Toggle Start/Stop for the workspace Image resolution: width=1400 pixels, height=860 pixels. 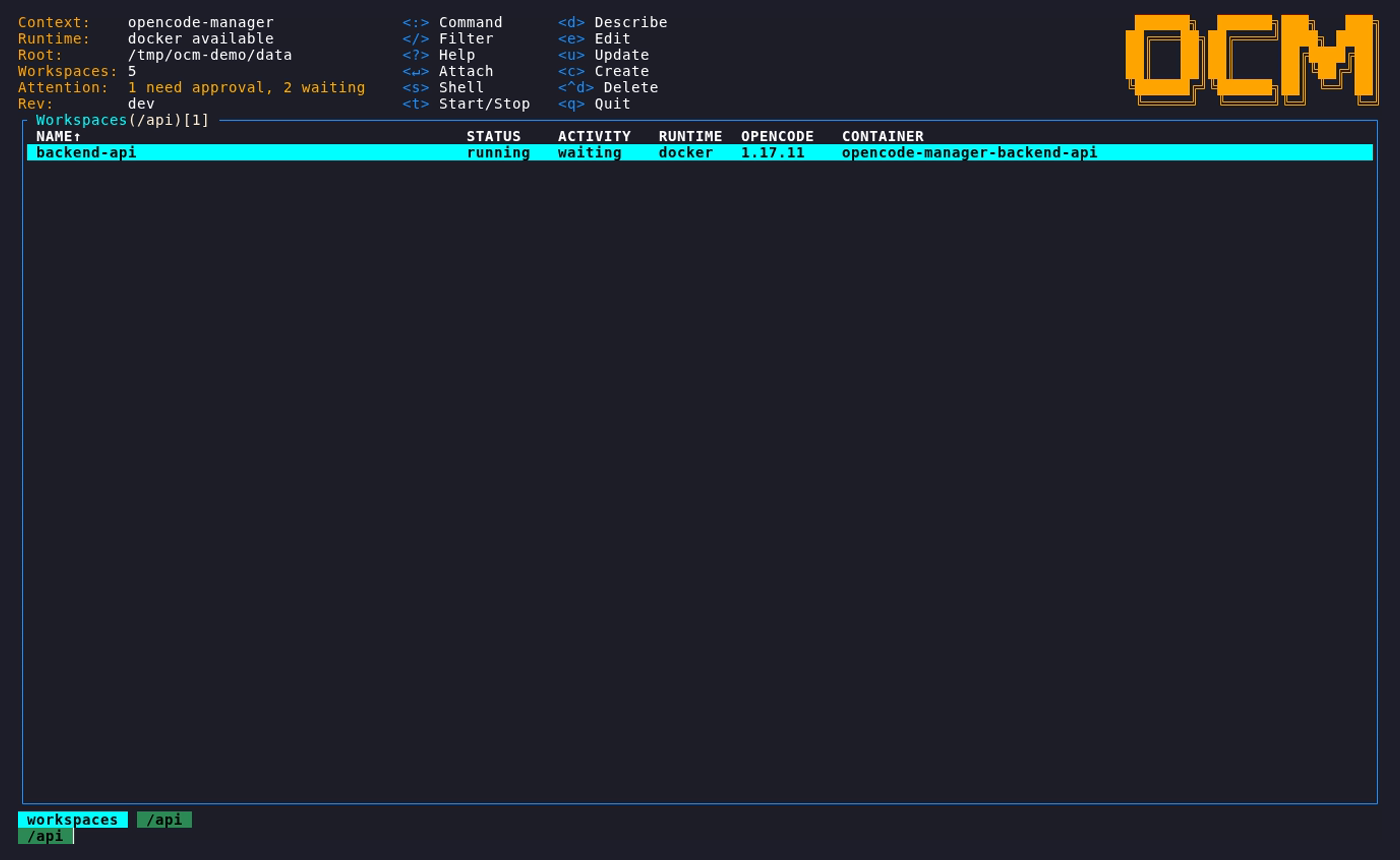coord(467,103)
